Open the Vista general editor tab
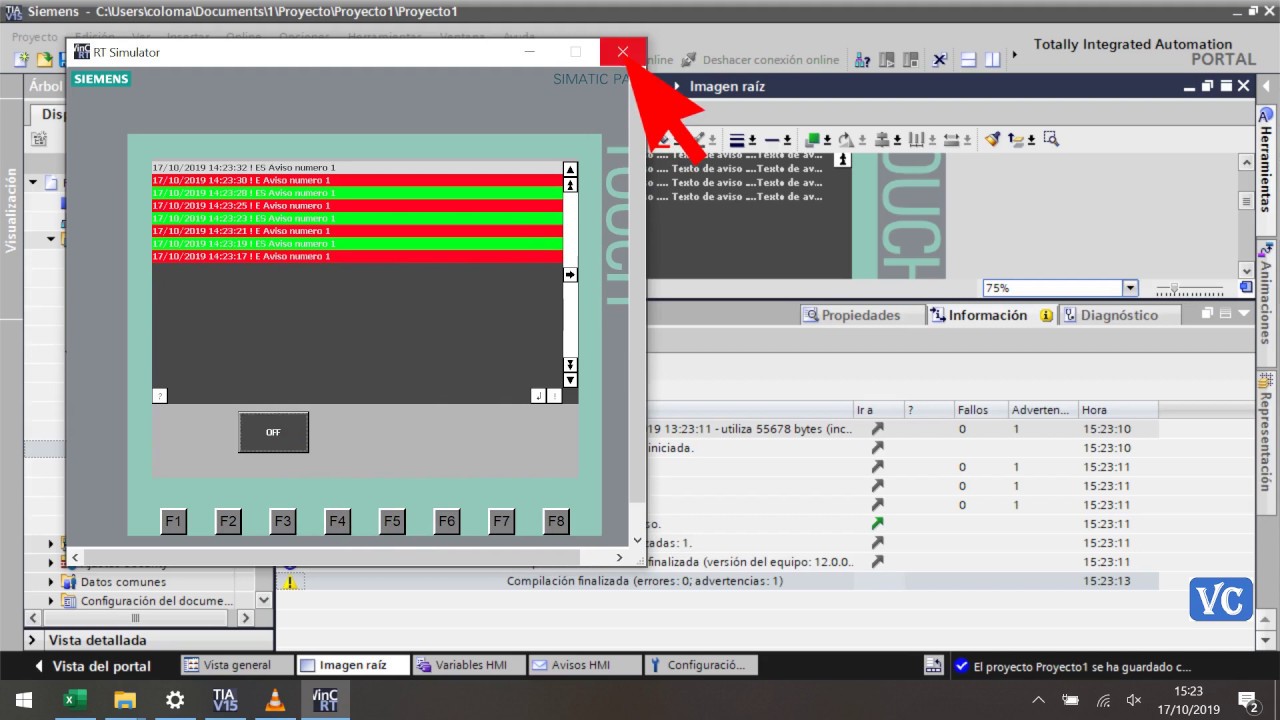Viewport: 1280px width, 720px height. (x=237, y=665)
